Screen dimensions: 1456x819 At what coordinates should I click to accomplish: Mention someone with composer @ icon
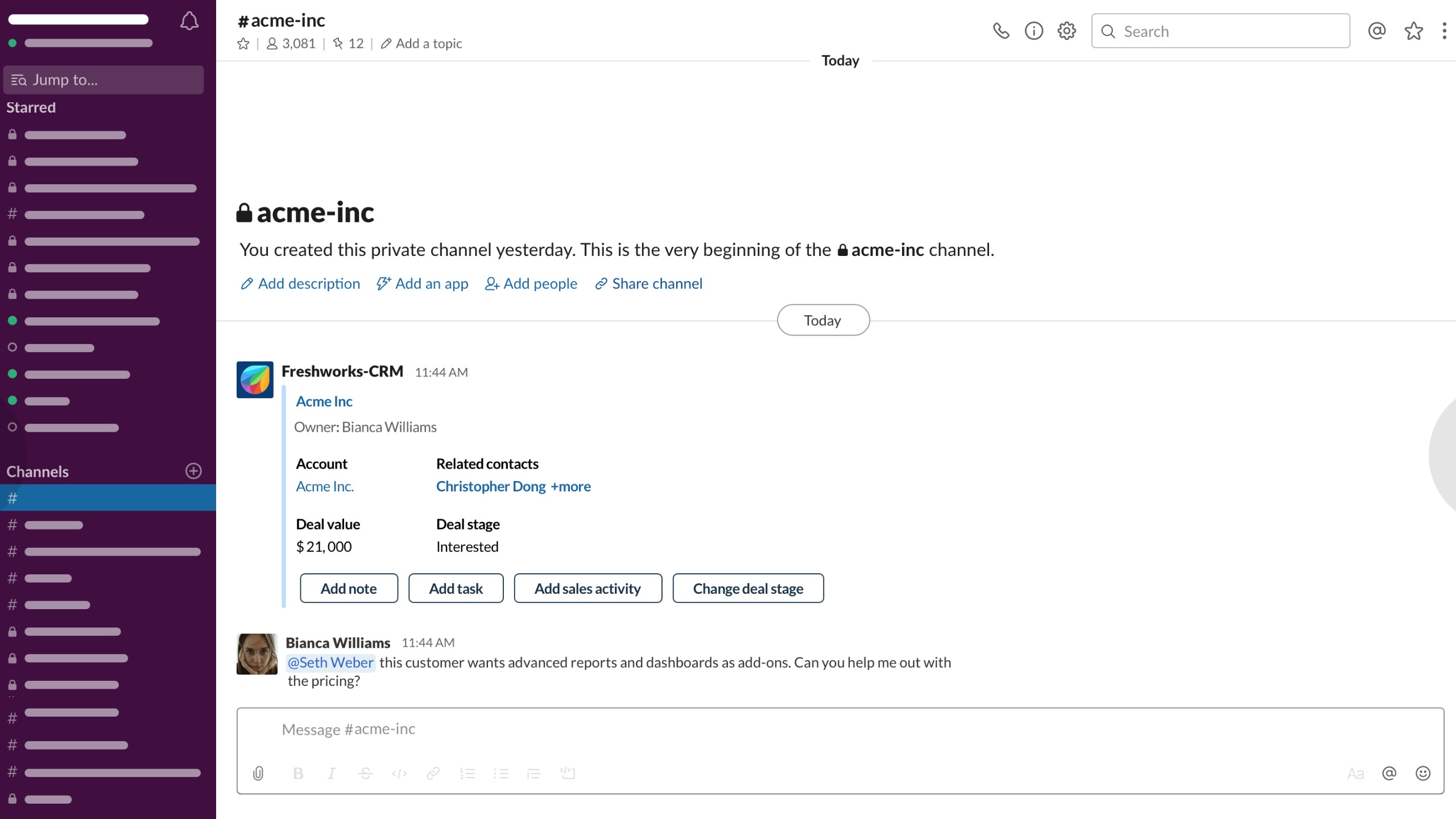click(1389, 773)
